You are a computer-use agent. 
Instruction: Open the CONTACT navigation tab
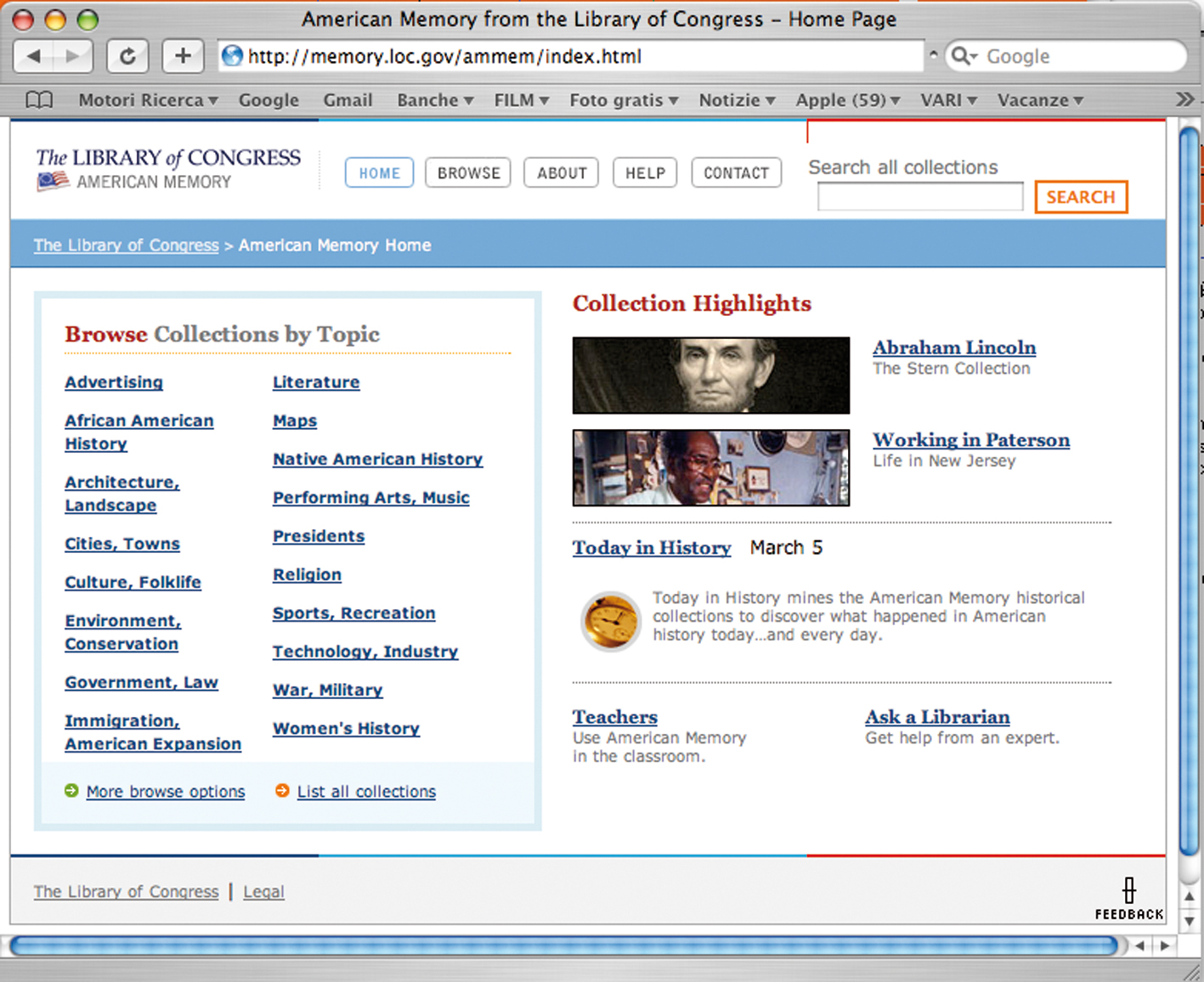coord(736,172)
